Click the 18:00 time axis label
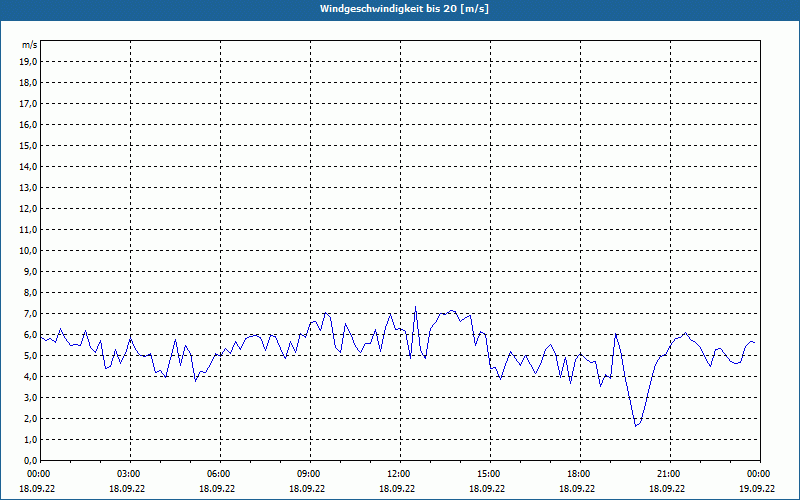 point(580,474)
